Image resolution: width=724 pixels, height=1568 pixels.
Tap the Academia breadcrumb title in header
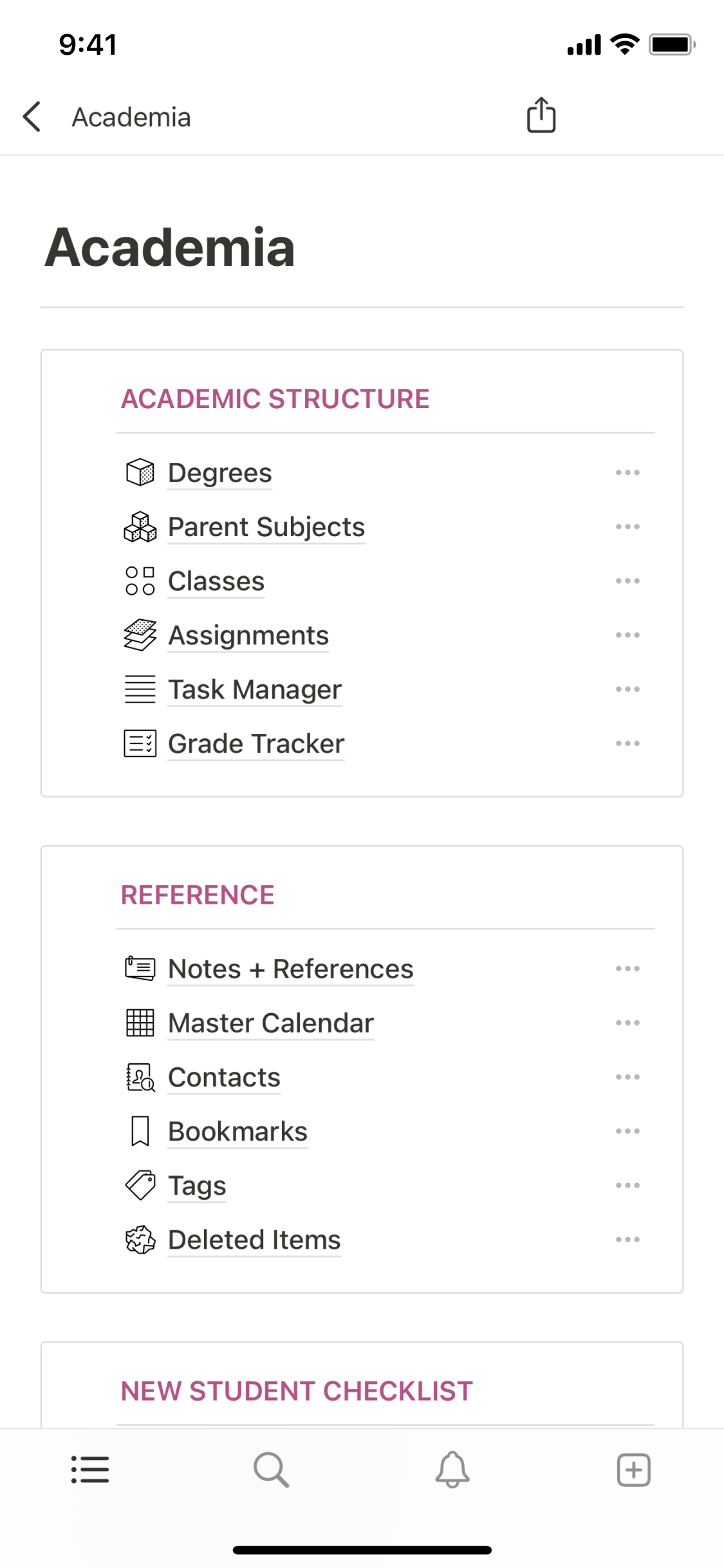click(131, 117)
